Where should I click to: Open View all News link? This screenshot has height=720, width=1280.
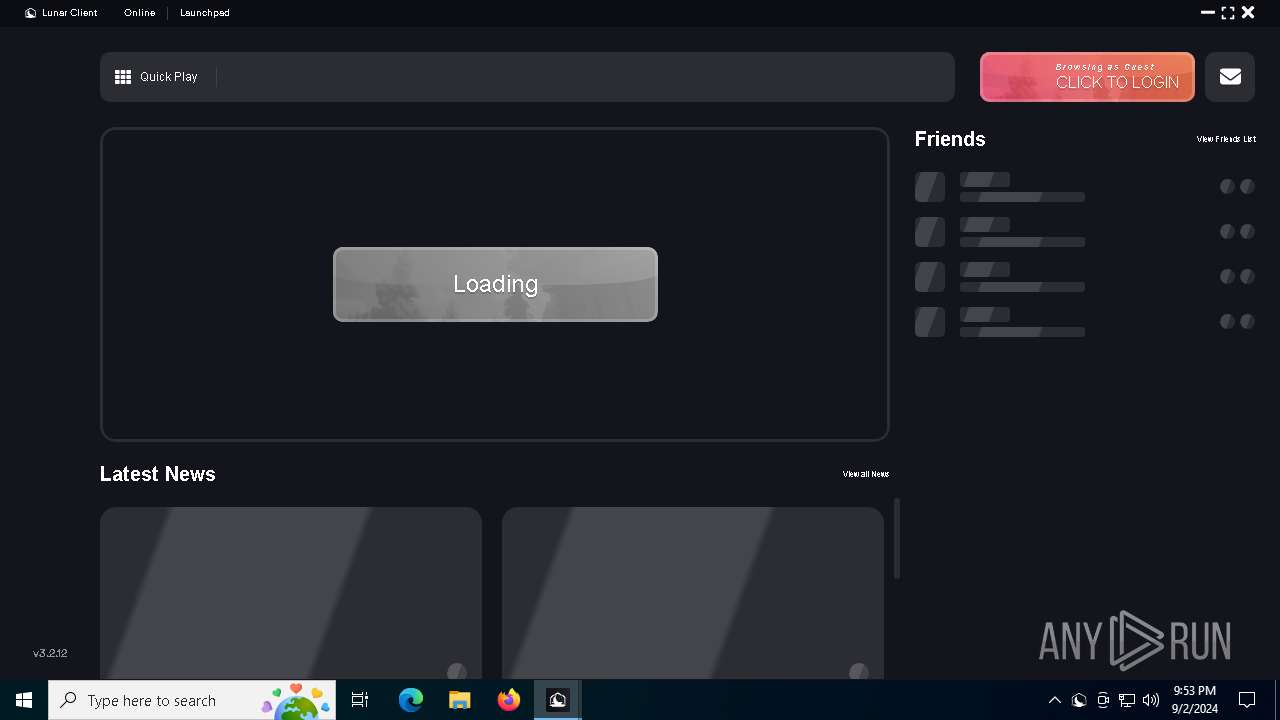(866, 474)
